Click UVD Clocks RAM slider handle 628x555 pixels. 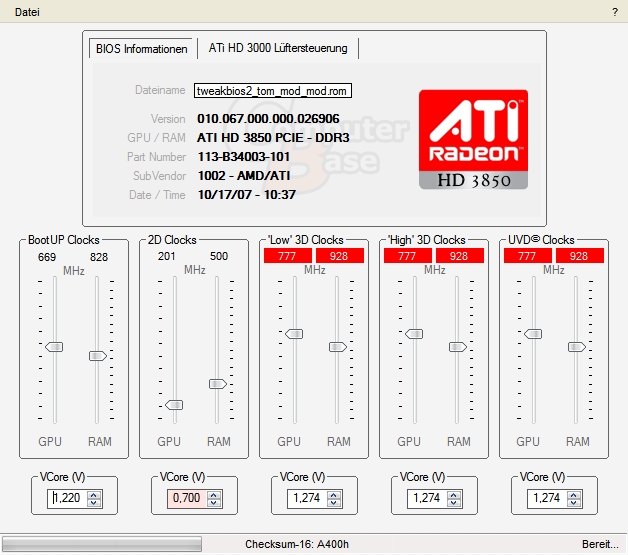point(577,347)
